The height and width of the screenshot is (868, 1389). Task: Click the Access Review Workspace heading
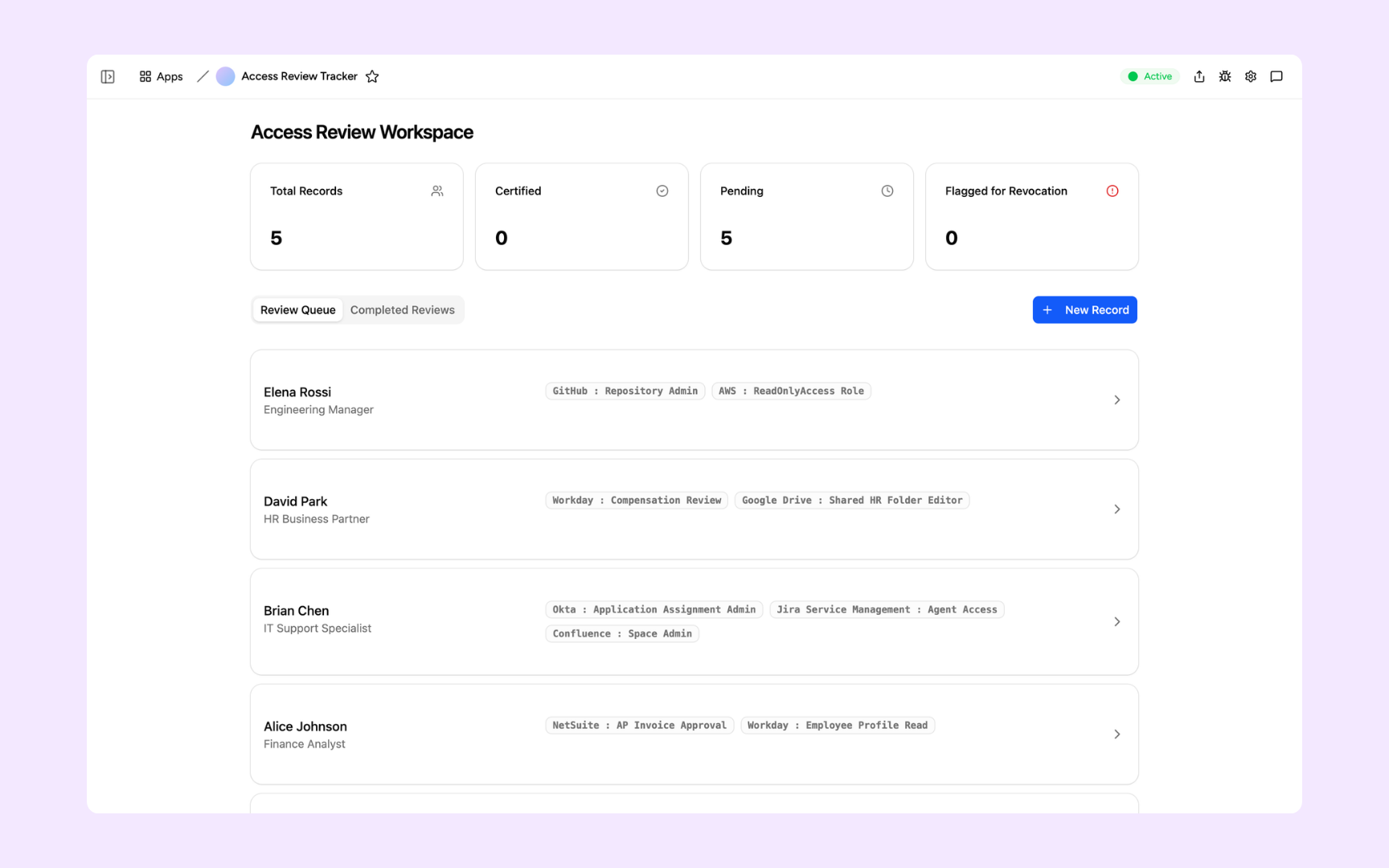tap(362, 133)
